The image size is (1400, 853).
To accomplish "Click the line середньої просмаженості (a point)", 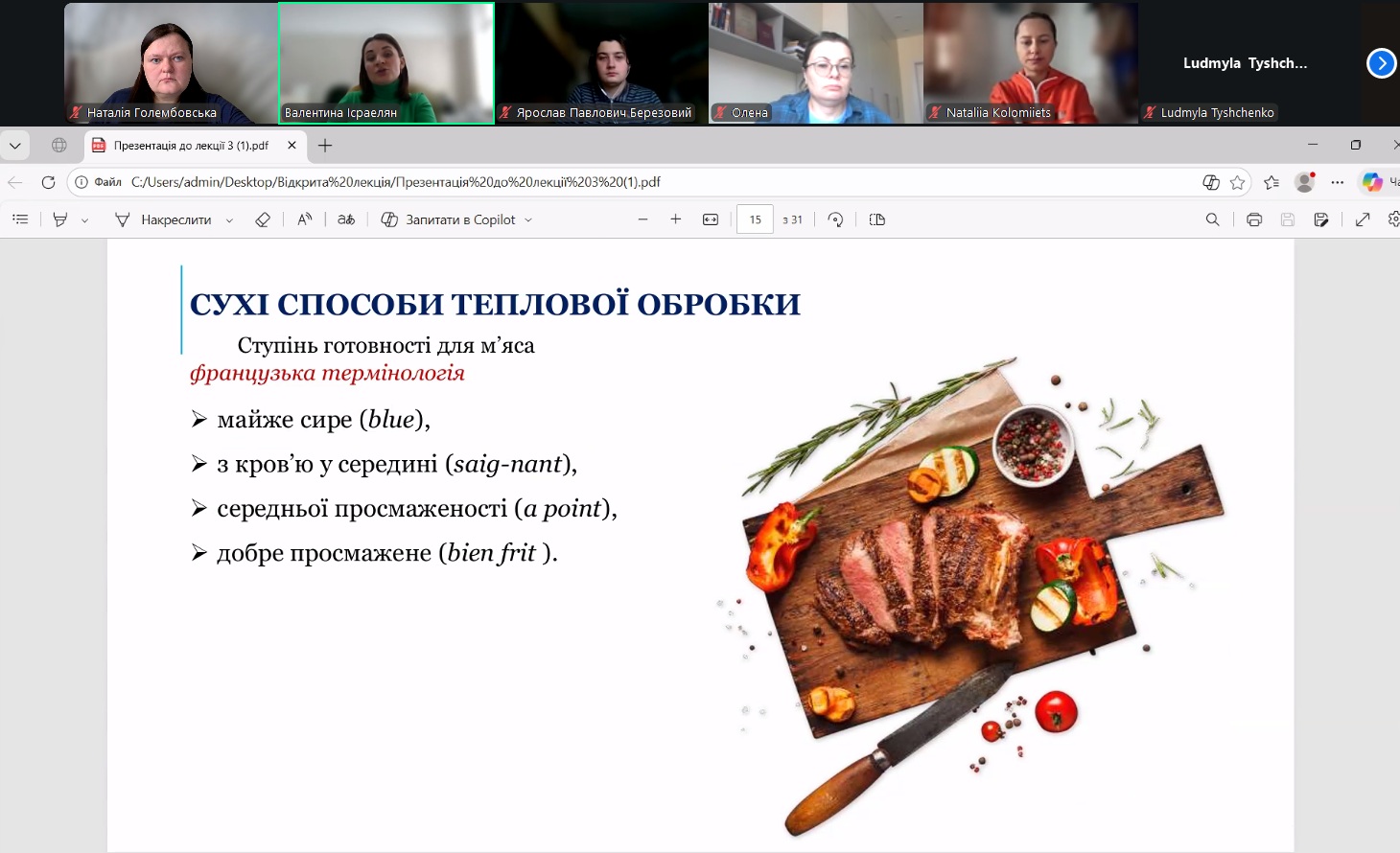I will coord(417,508).
